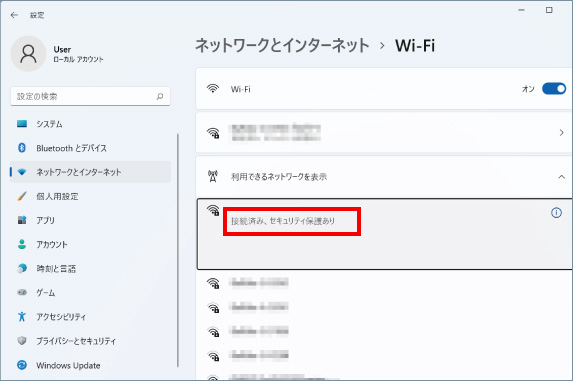Select ネットワークとインターネット in sidebar

click(90, 172)
